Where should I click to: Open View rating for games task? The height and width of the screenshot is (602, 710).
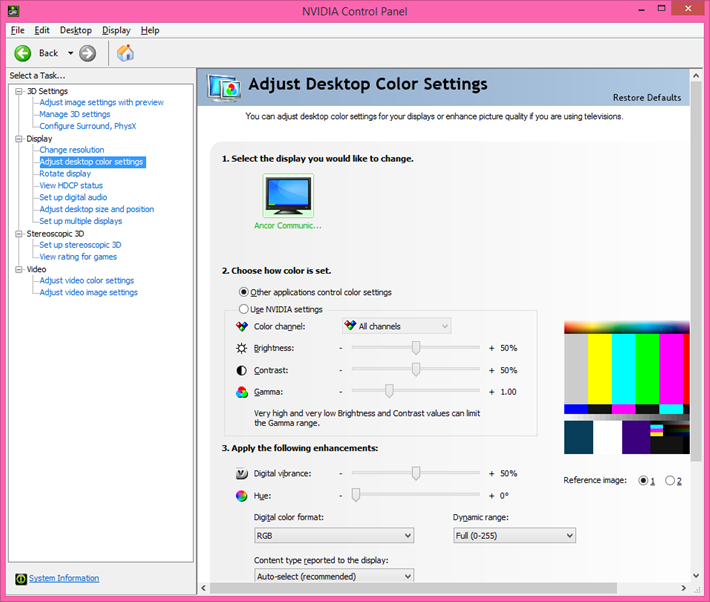click(78, 257)
